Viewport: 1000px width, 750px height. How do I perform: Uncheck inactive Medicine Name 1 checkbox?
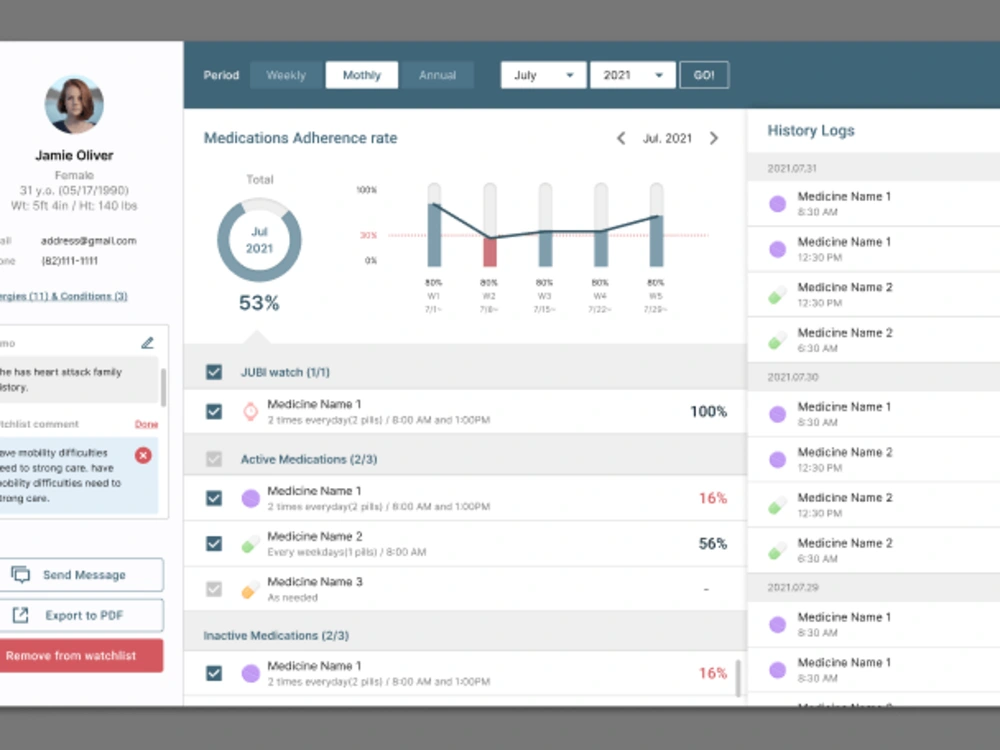(214, 673)
